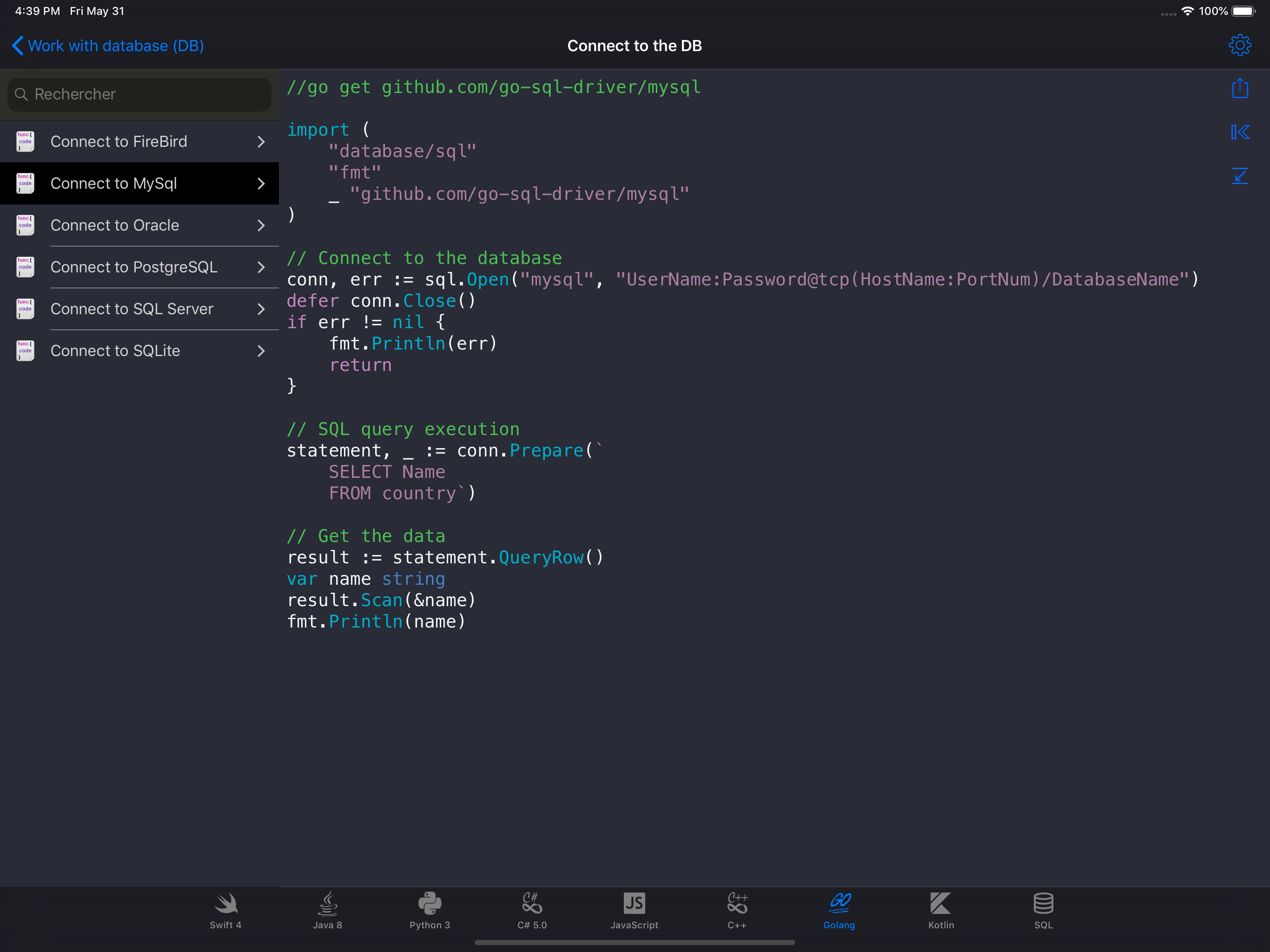Select C# 5.0 in bottom bar
The image size is (1270, 952).
click(532, 910)
